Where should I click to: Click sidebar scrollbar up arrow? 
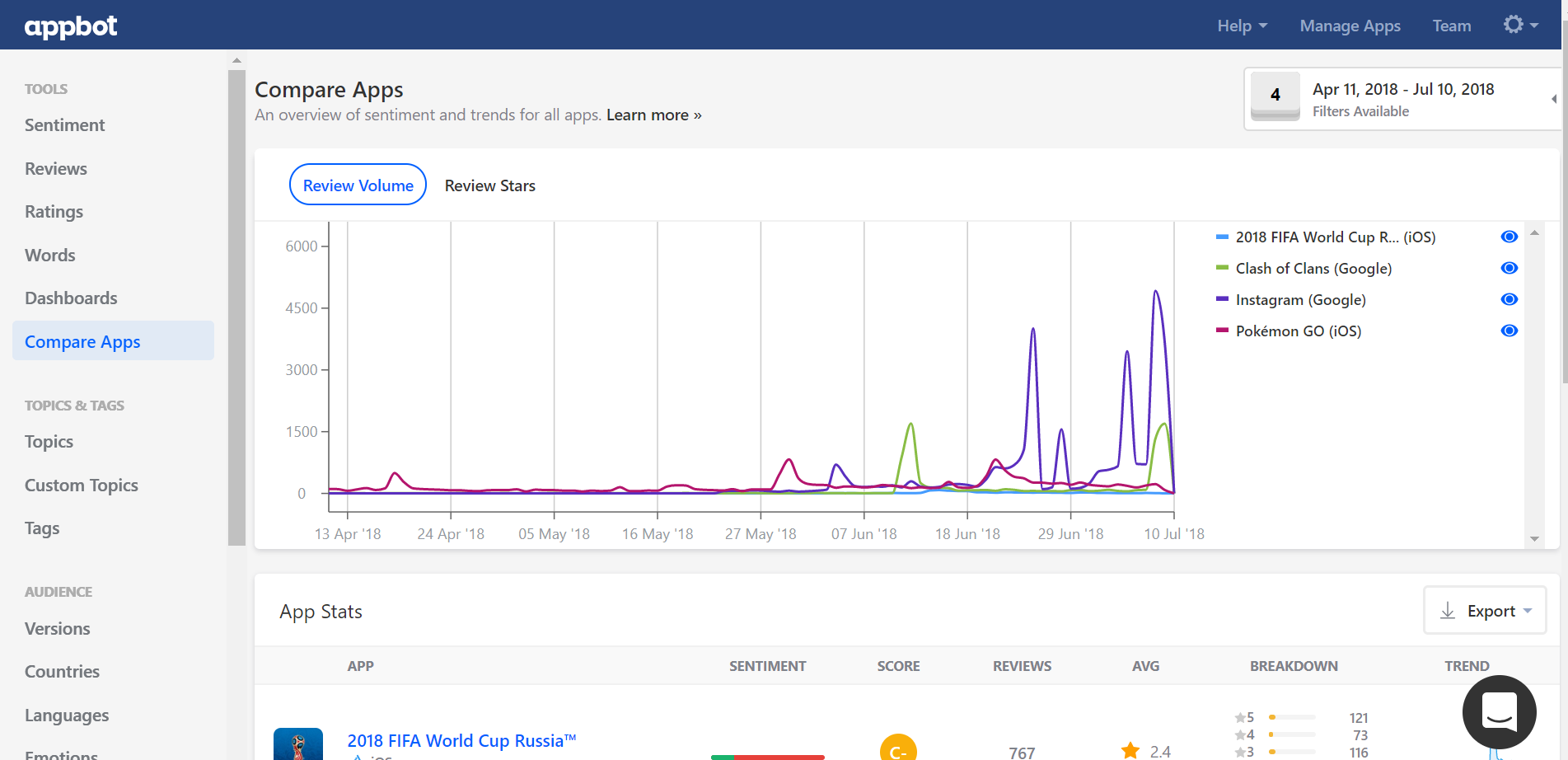[x=236, y=60]
